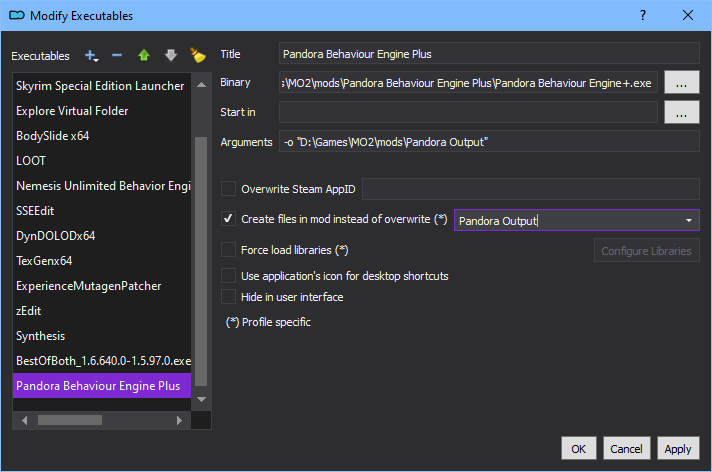The height and width of the screenshot is (472, 712).
Task: Move executable up with green arrow
Action: coord(144,55)
